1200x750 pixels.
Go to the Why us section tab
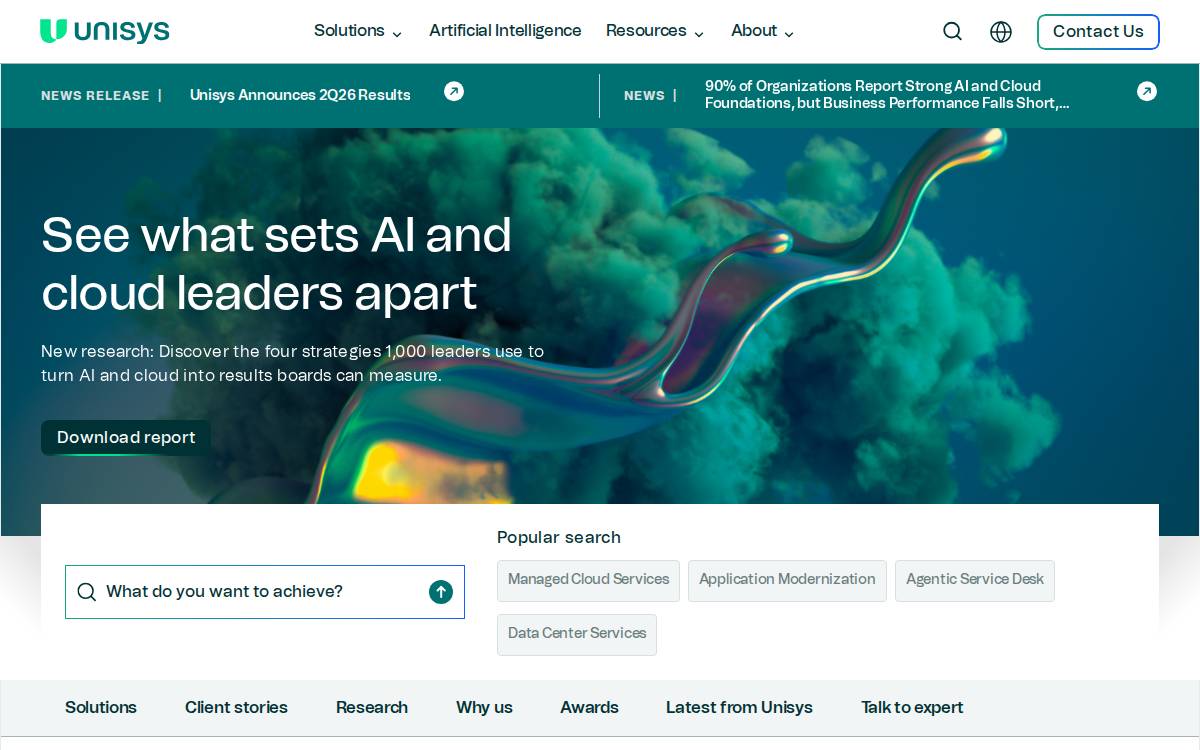pyautogui.click(x=484, y=708)
